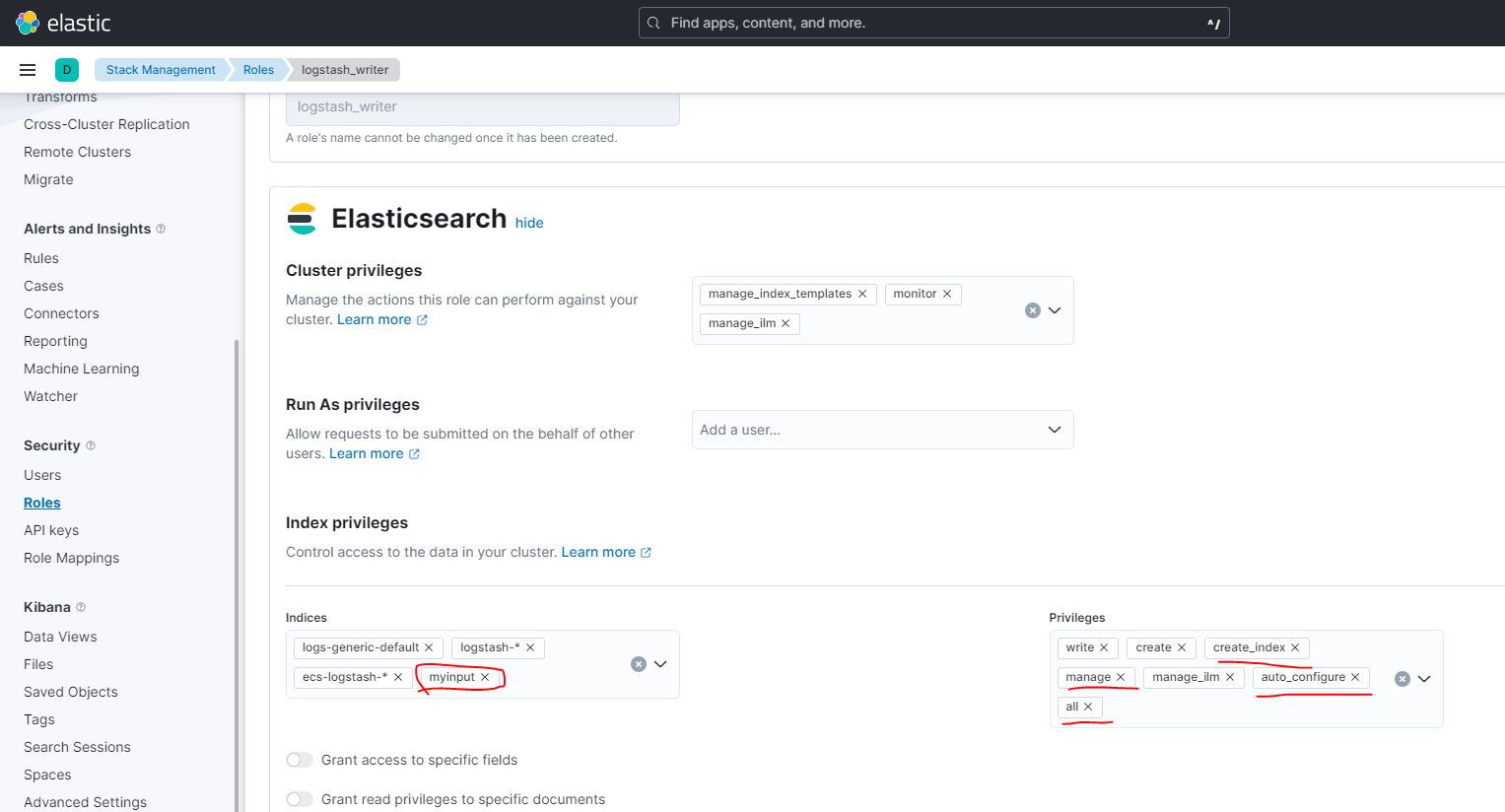Open Rules under Alerts and Insights

[x=41, y=258]
